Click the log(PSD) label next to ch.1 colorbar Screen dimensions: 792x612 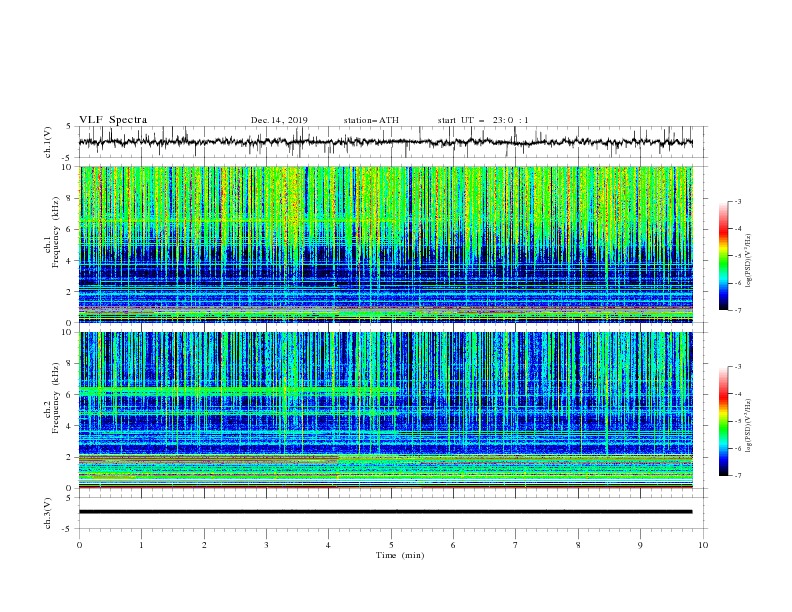click(749, 261)
